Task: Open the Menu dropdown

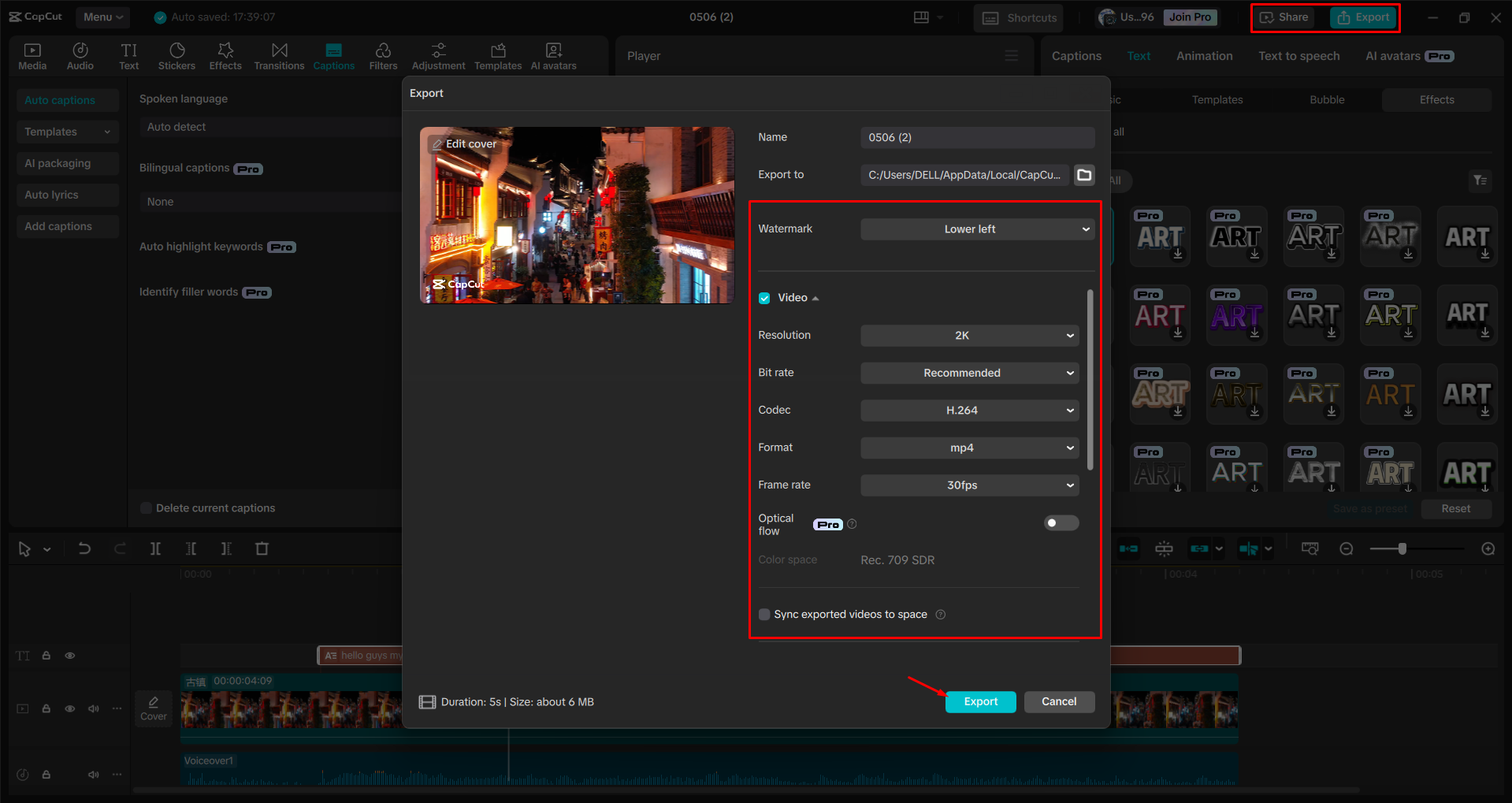Action: point(103,17)
